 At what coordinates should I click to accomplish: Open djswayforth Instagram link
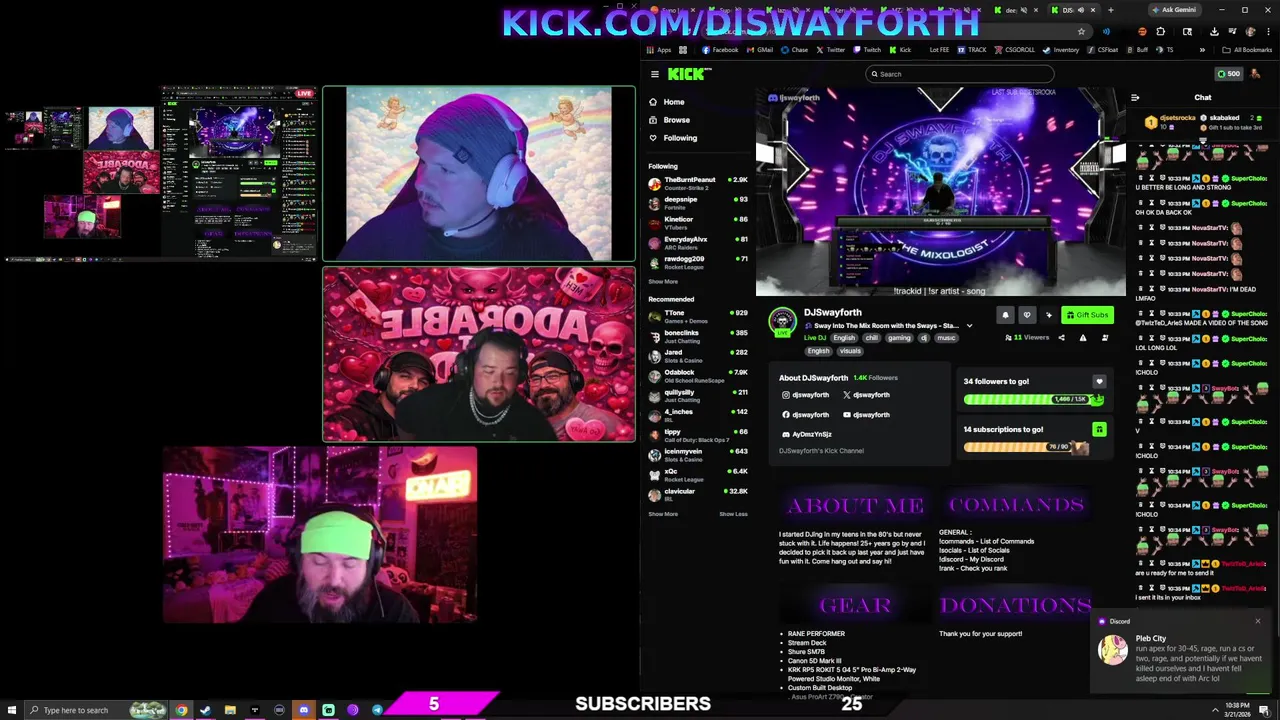tap(806, 395)
